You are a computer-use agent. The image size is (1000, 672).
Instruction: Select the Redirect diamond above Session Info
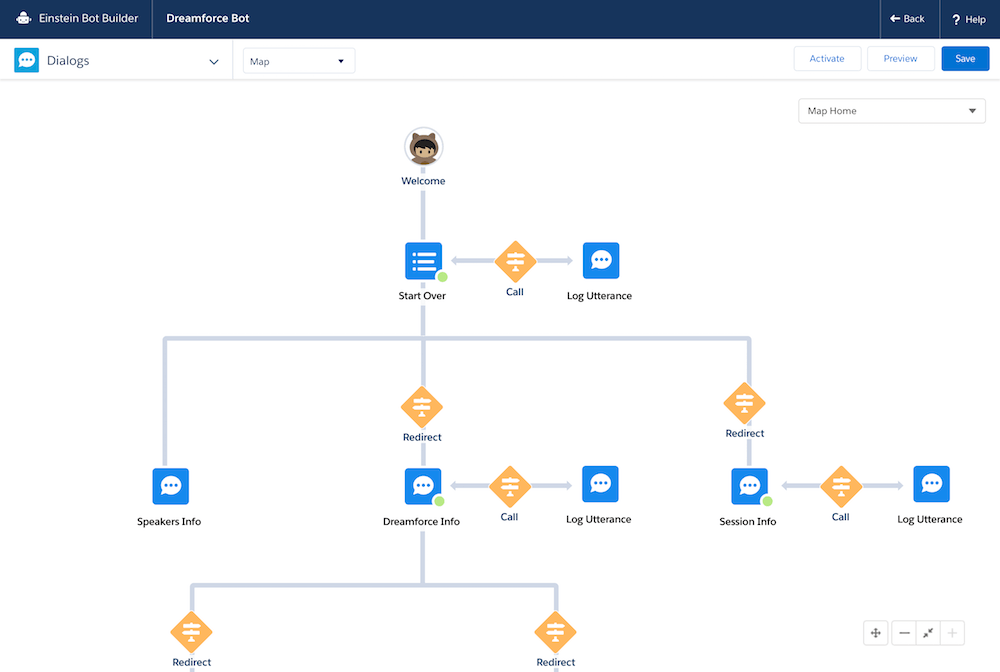744,403
